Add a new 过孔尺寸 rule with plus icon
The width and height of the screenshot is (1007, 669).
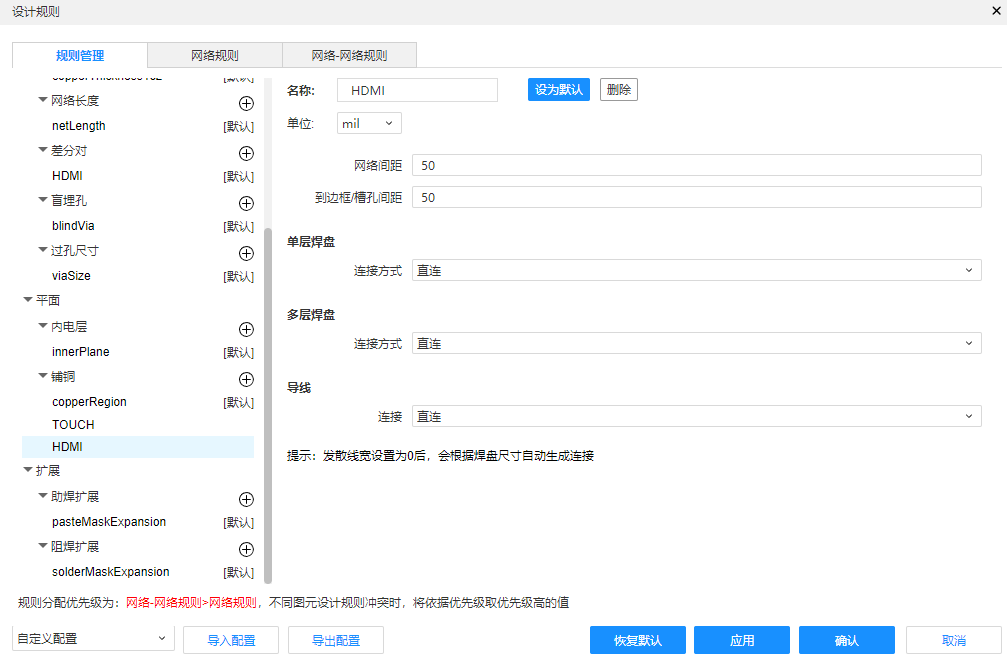pyautogui.click(x=246, y=254)
